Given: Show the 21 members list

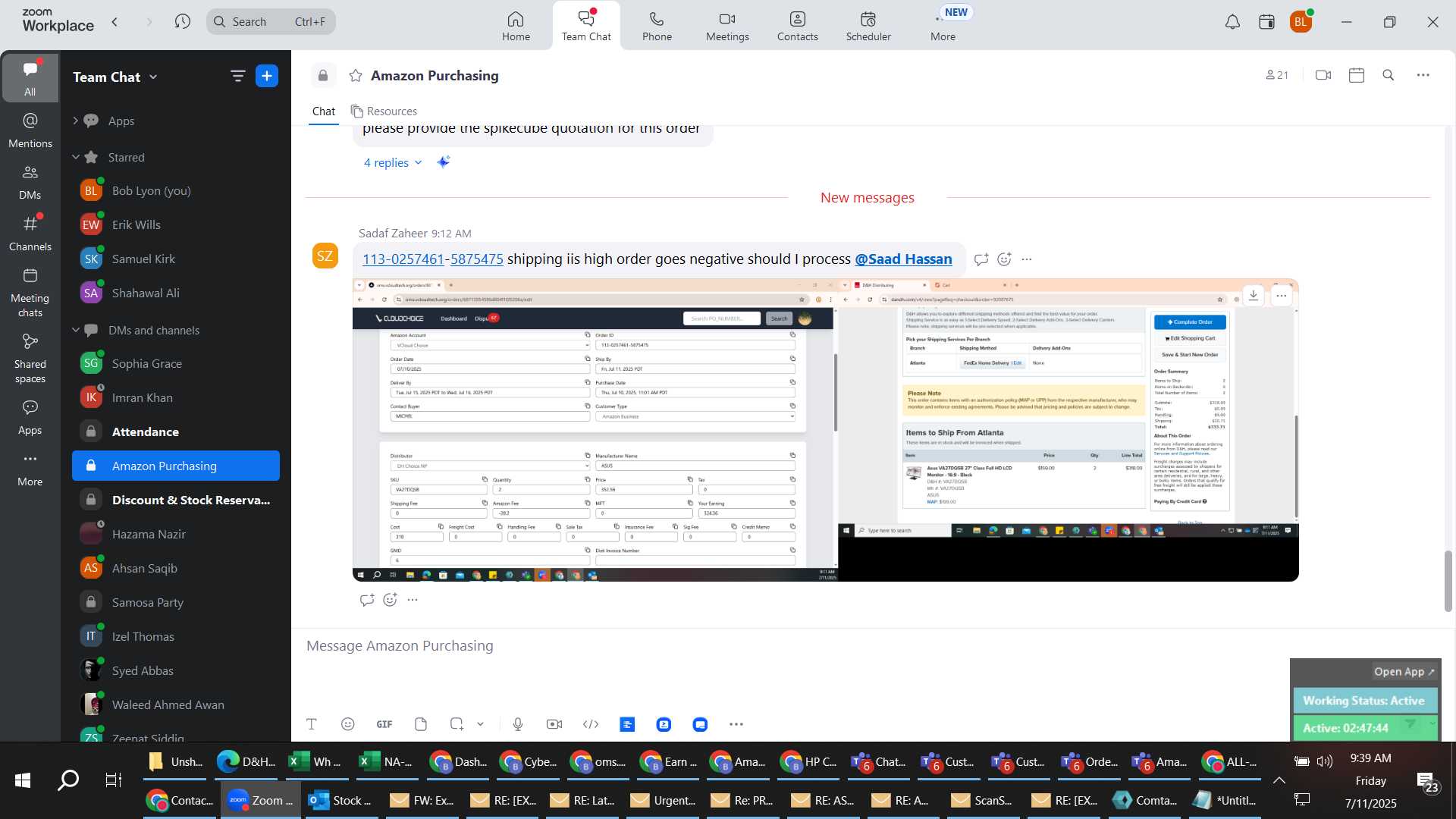Looking at the screenshot, I should [1277, 75].
